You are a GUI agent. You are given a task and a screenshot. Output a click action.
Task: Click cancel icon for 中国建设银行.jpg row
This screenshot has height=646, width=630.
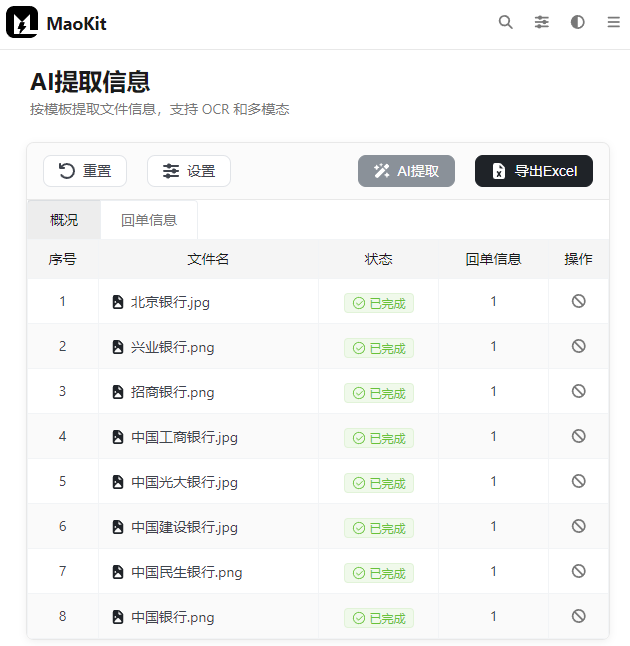pos(578,526)
